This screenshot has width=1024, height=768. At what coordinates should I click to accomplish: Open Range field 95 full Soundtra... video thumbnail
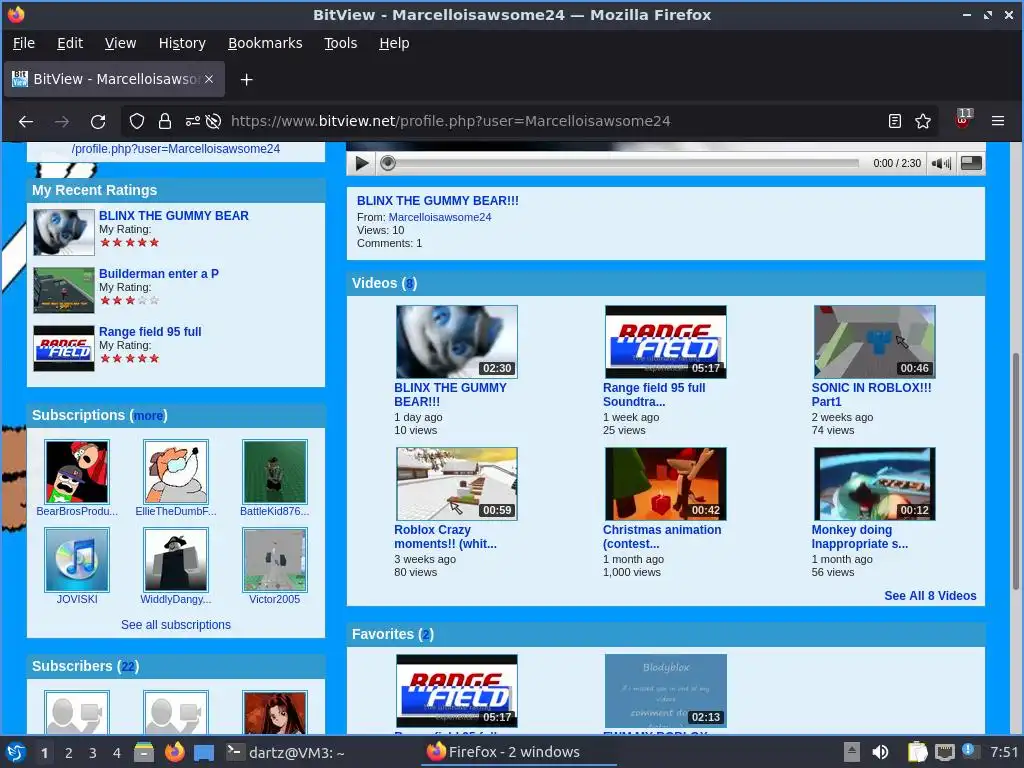[665, 342]
